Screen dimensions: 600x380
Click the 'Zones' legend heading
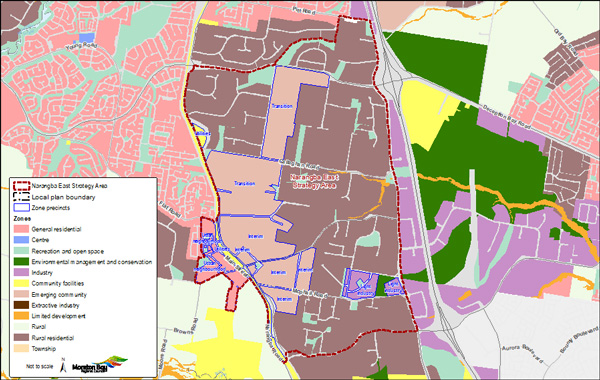[x=22, y=219]
